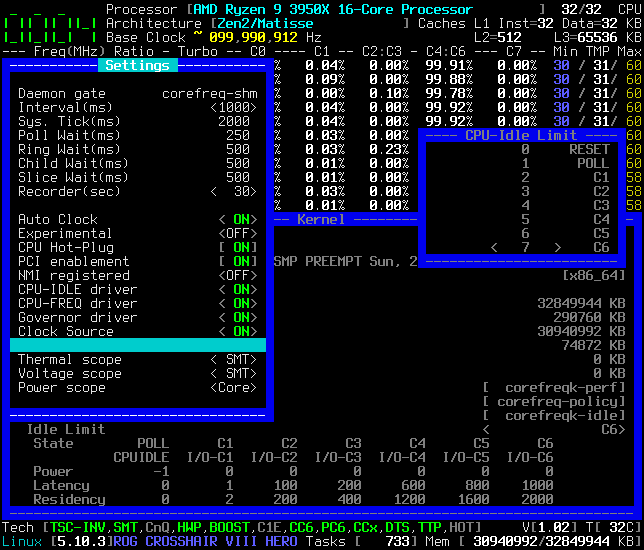
Task: Toggle CPU-IDLE driver setting
Action: [238, 289]
